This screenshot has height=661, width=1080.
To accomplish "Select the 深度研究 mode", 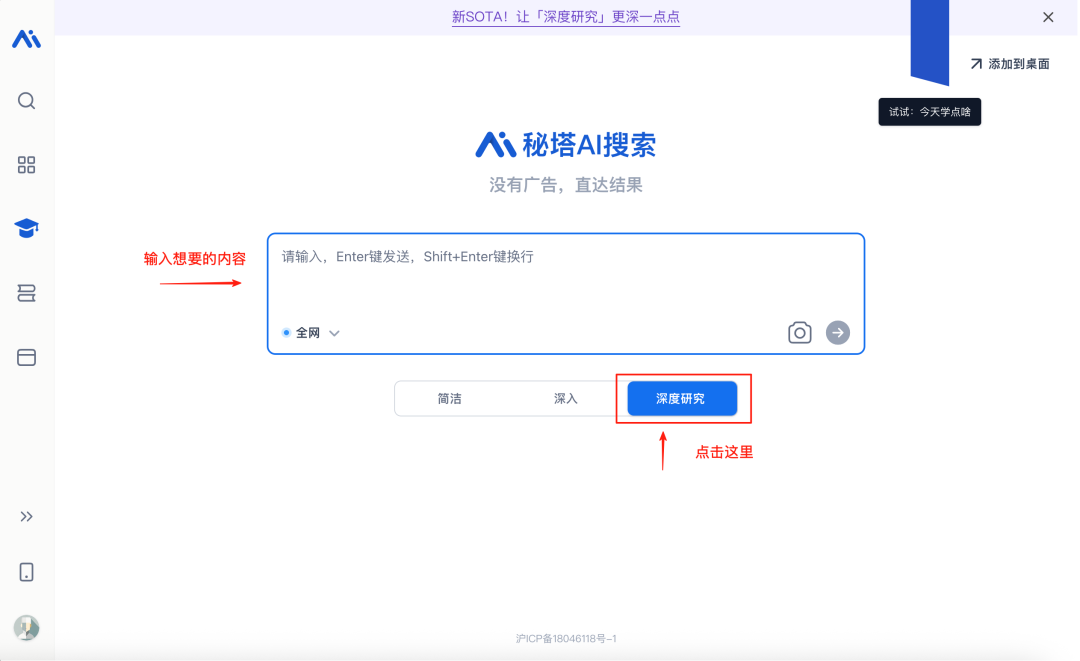I will (682, 399).
